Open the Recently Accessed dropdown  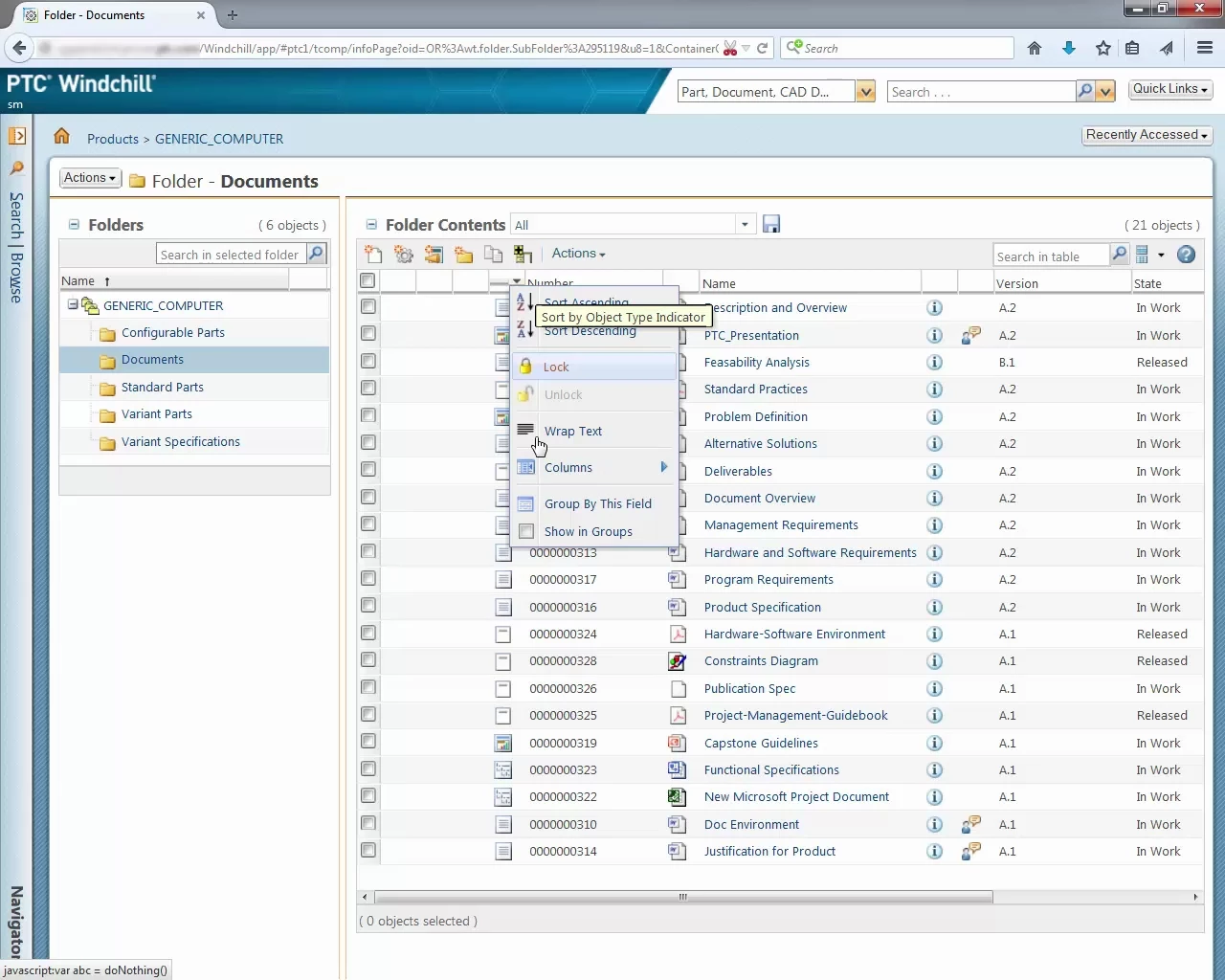(x=1147, y=135)
